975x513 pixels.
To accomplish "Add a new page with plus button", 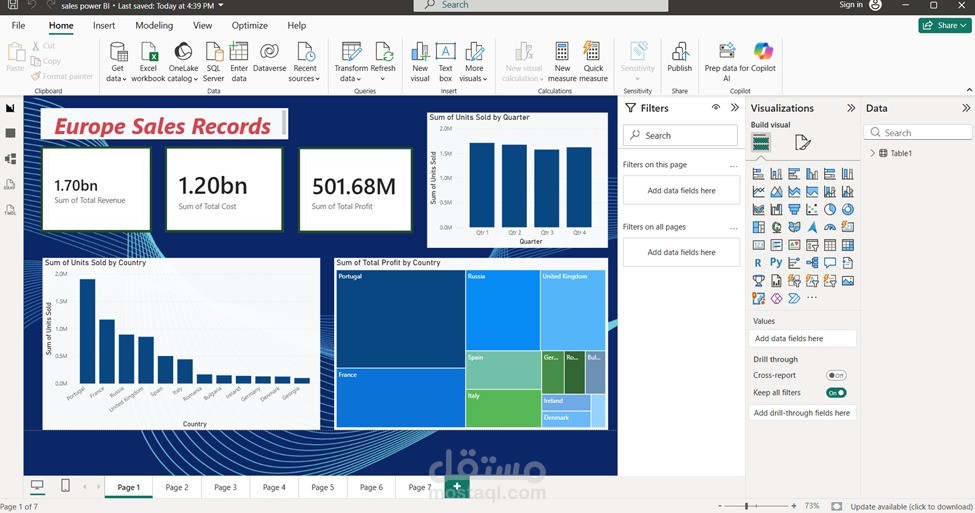I will (x=457, y=486).
